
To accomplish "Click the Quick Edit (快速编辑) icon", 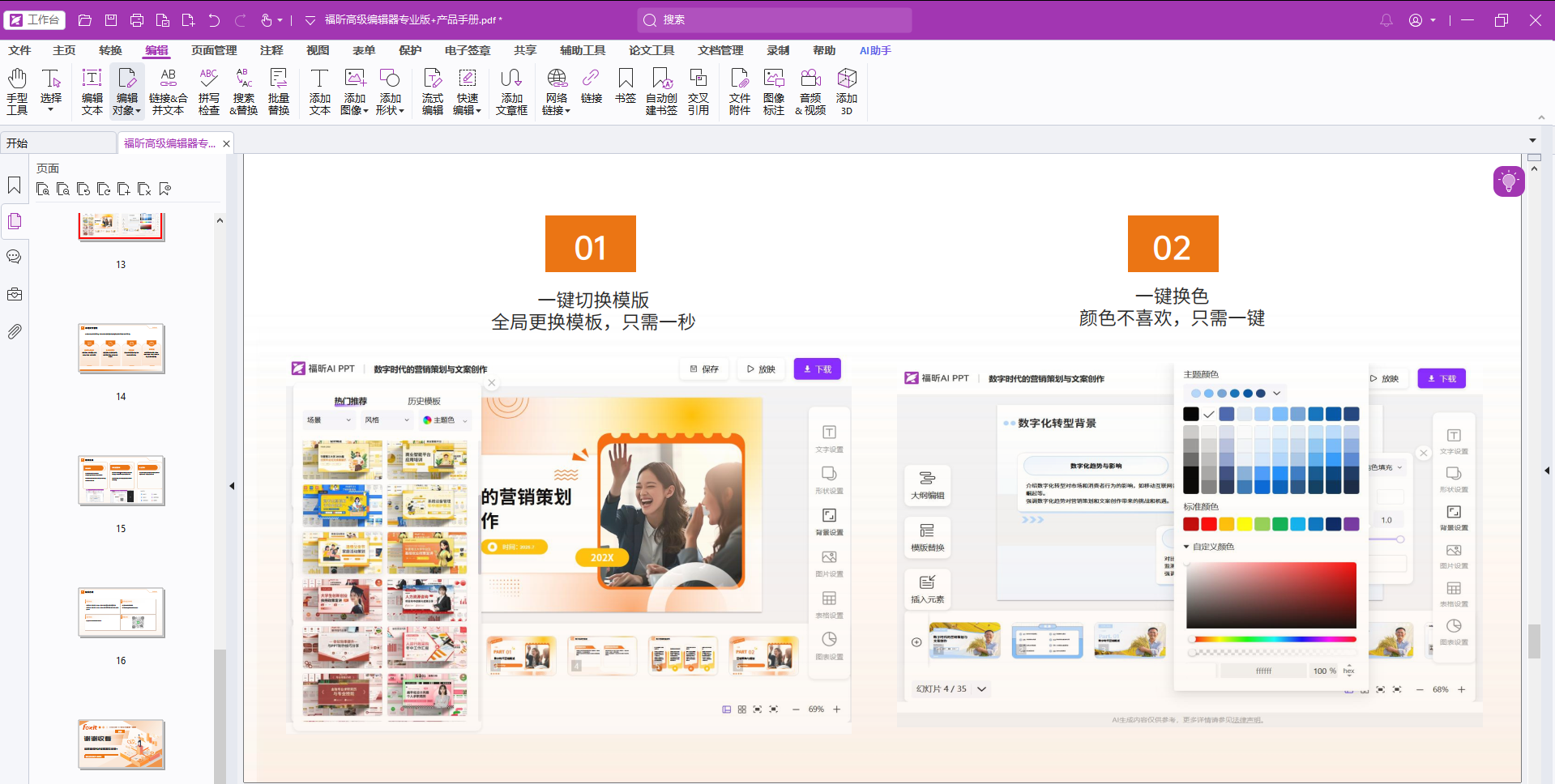I will (x=468, y=79).
